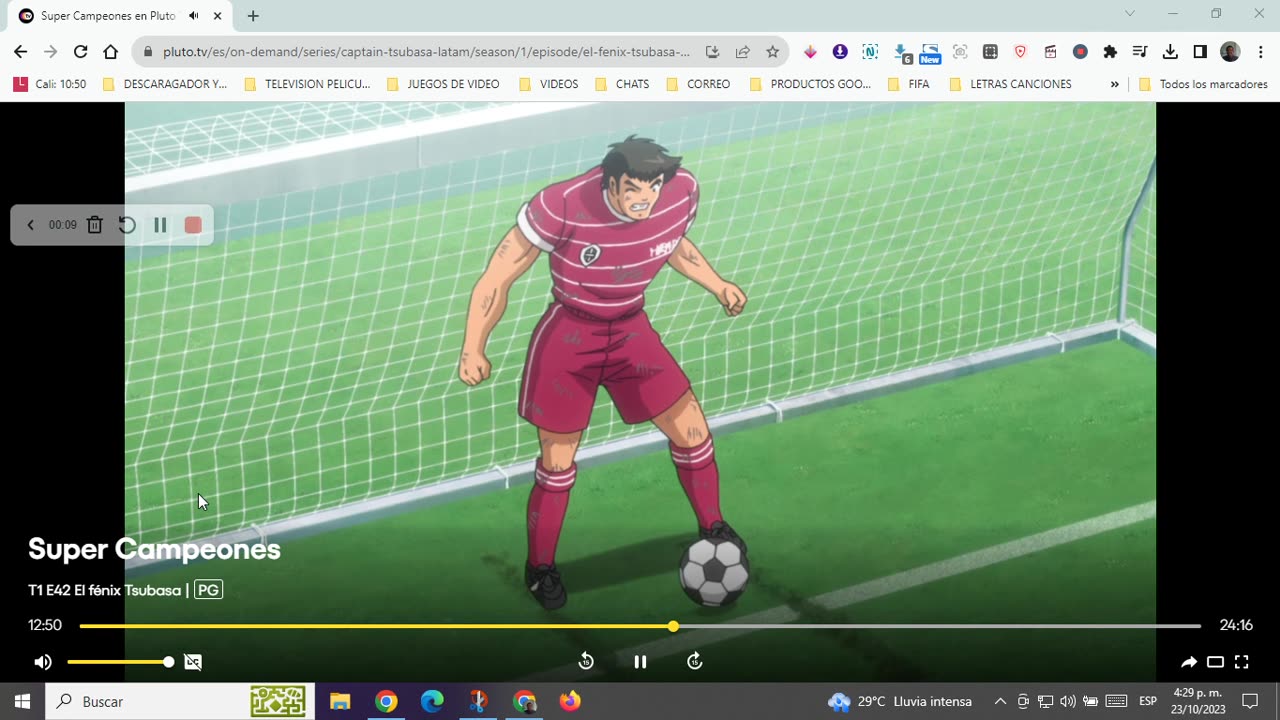Open the pink download arrow extension
Image resolution: width=1280 pixels, height=720 pixels.
pos(810,52)
